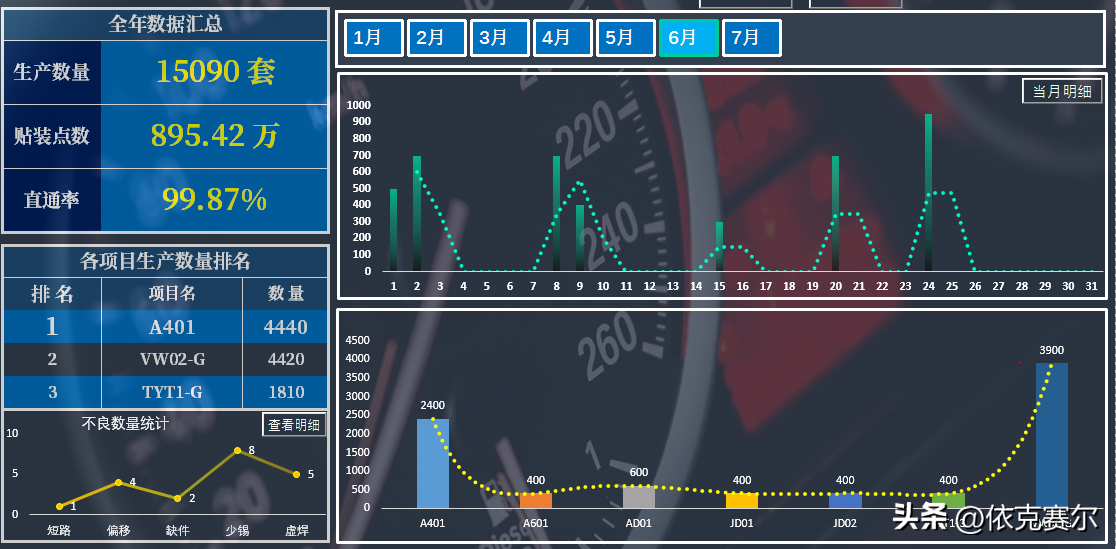Screen dimensions: 1116x549
Task: Select the 贴装点数 label cell
Action: coord(52,135)
